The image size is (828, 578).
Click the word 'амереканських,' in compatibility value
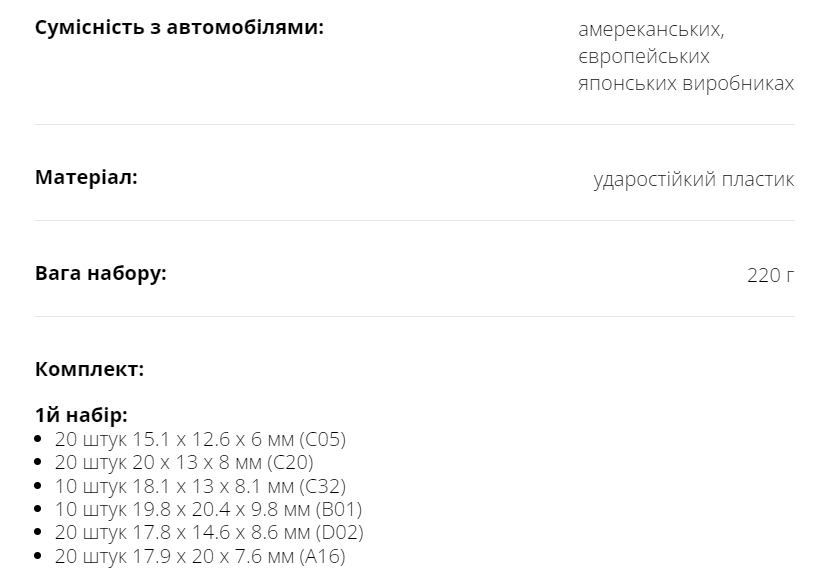tap(651, 29)
